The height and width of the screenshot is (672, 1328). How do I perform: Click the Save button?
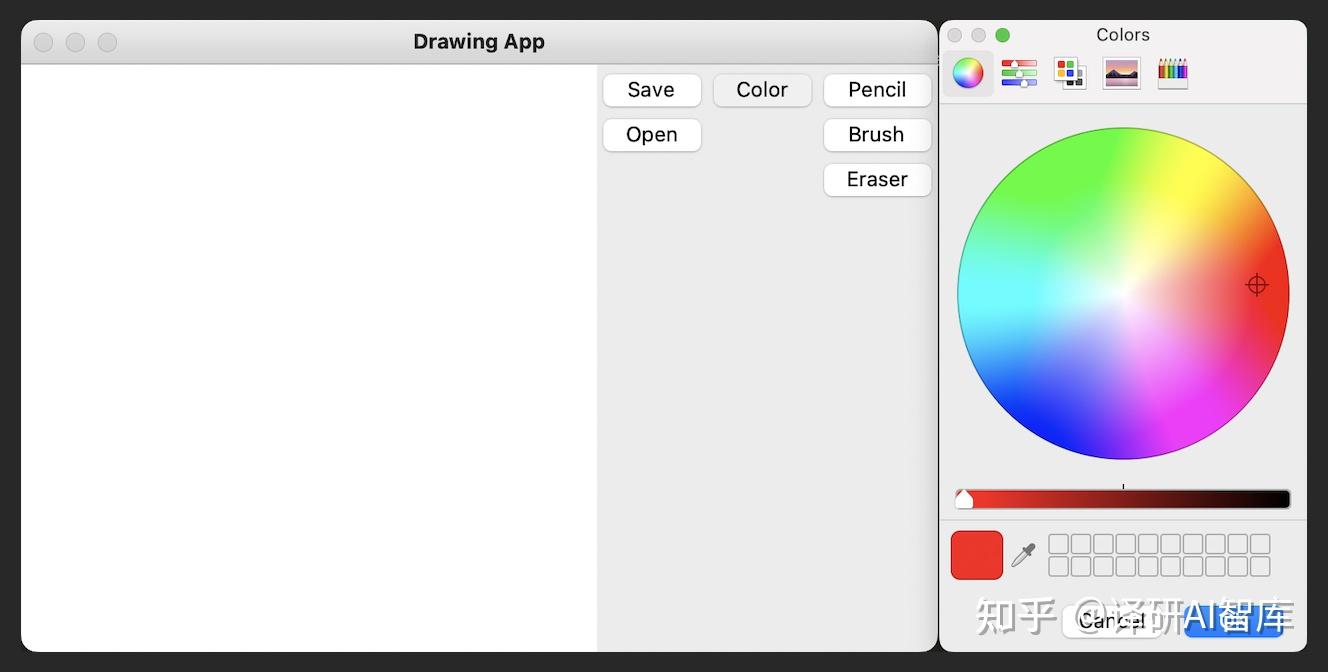pyautogui.click(x=651, y=90)
